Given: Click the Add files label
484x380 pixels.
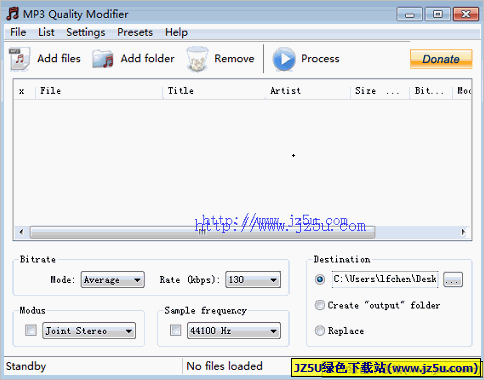Looking at the screenshot, I should click(59, 59).
